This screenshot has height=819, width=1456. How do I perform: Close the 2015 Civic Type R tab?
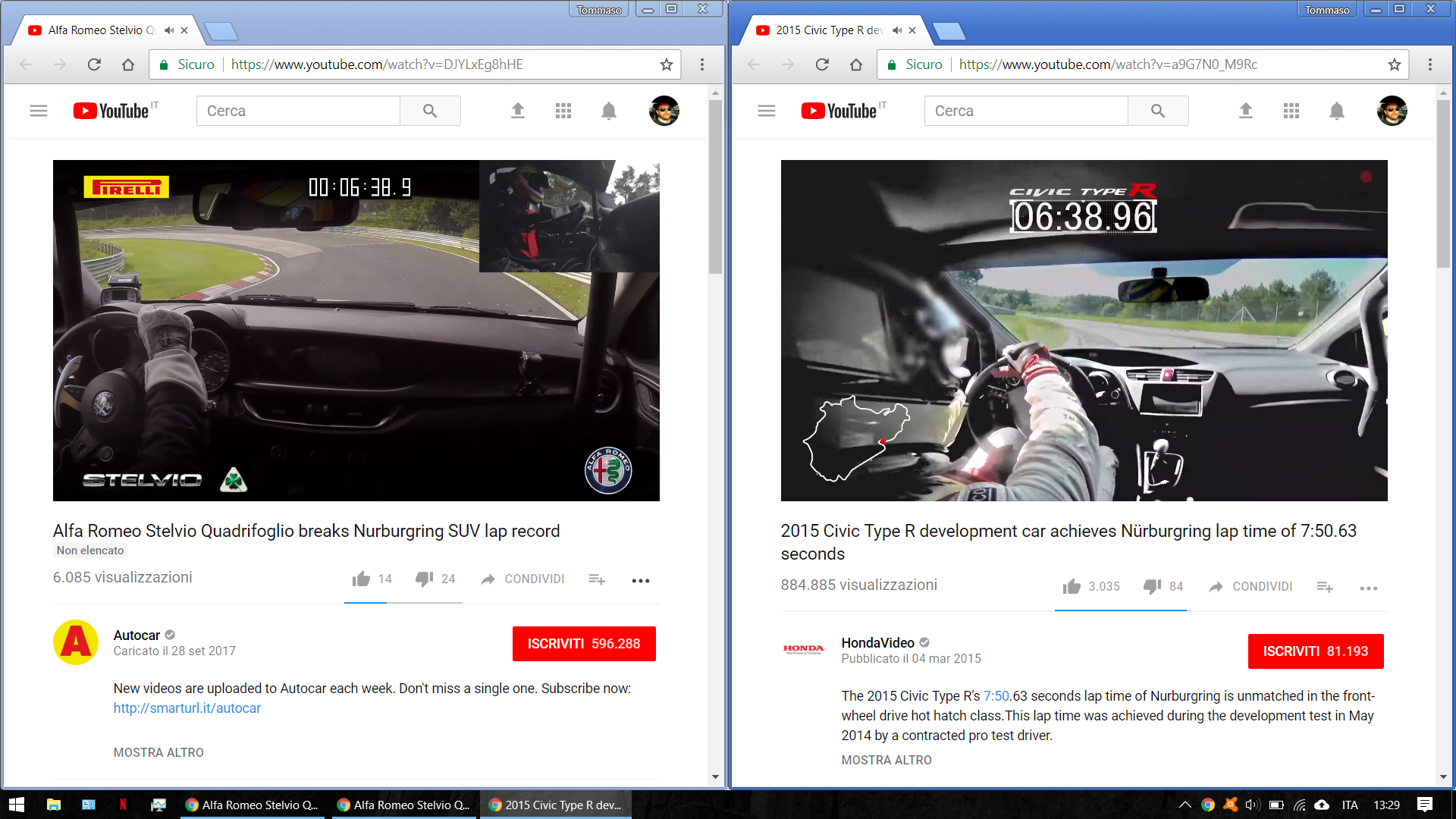pyautogui.click(x=912, y=30)
